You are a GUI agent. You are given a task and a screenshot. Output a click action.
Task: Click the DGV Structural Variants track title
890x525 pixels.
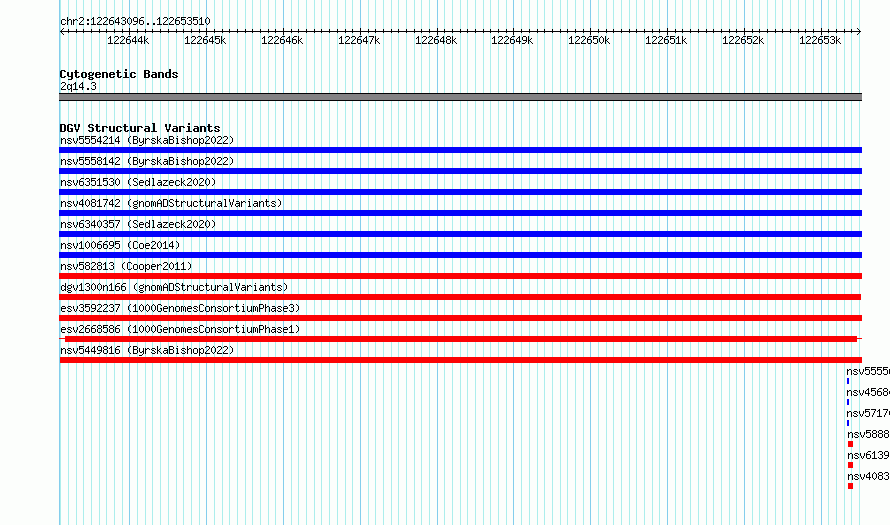140,128
